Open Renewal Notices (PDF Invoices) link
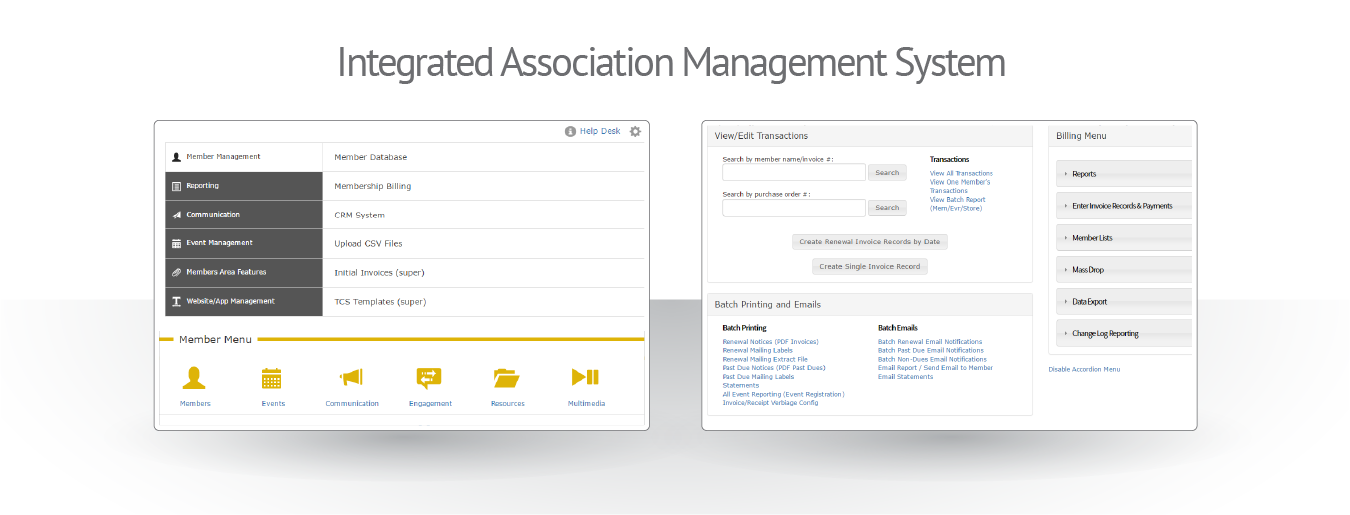The image size is (1350, 515). 770,342
